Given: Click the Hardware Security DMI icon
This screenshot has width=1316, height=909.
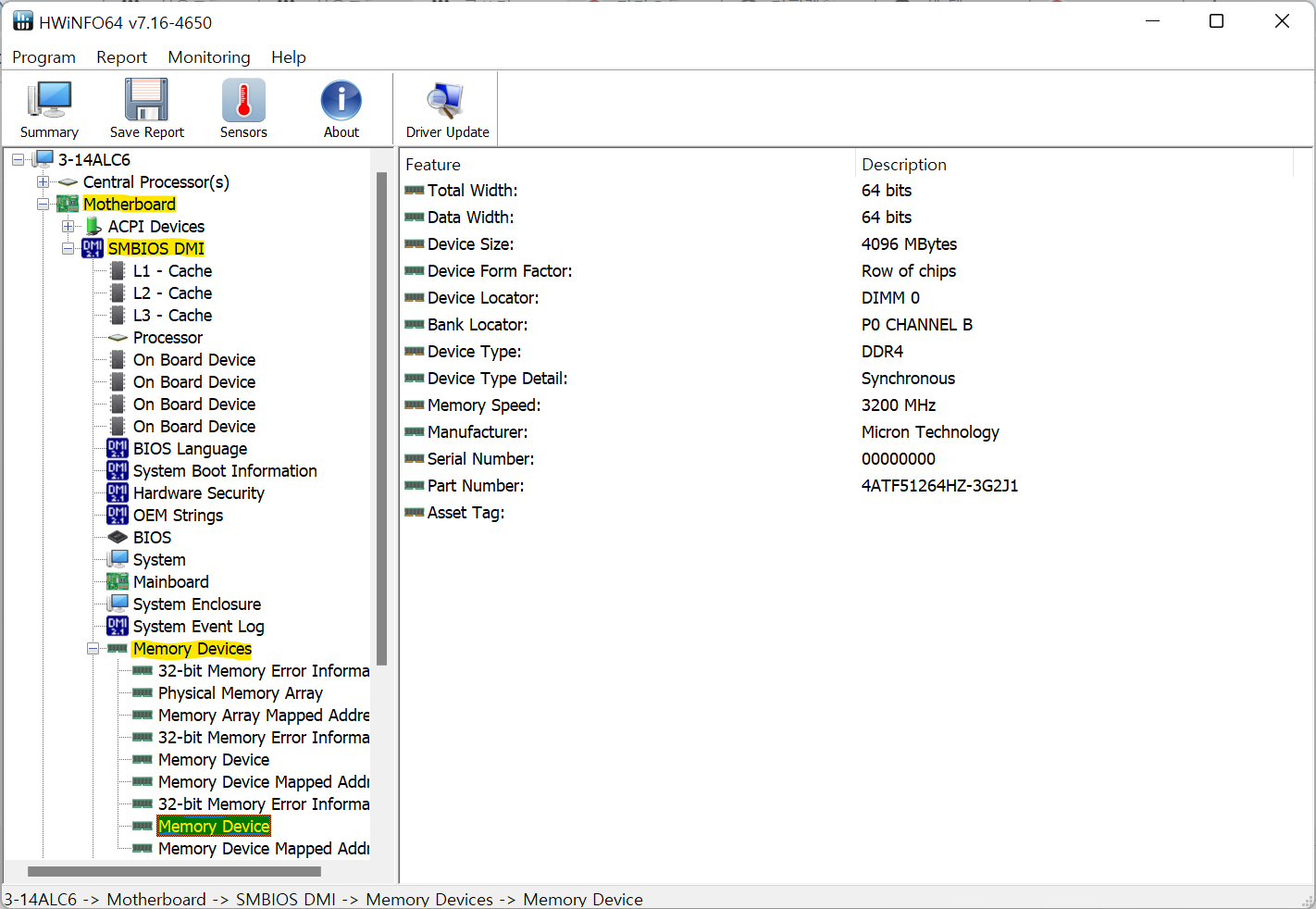Looking at the screenshot, I should (118, 492).
